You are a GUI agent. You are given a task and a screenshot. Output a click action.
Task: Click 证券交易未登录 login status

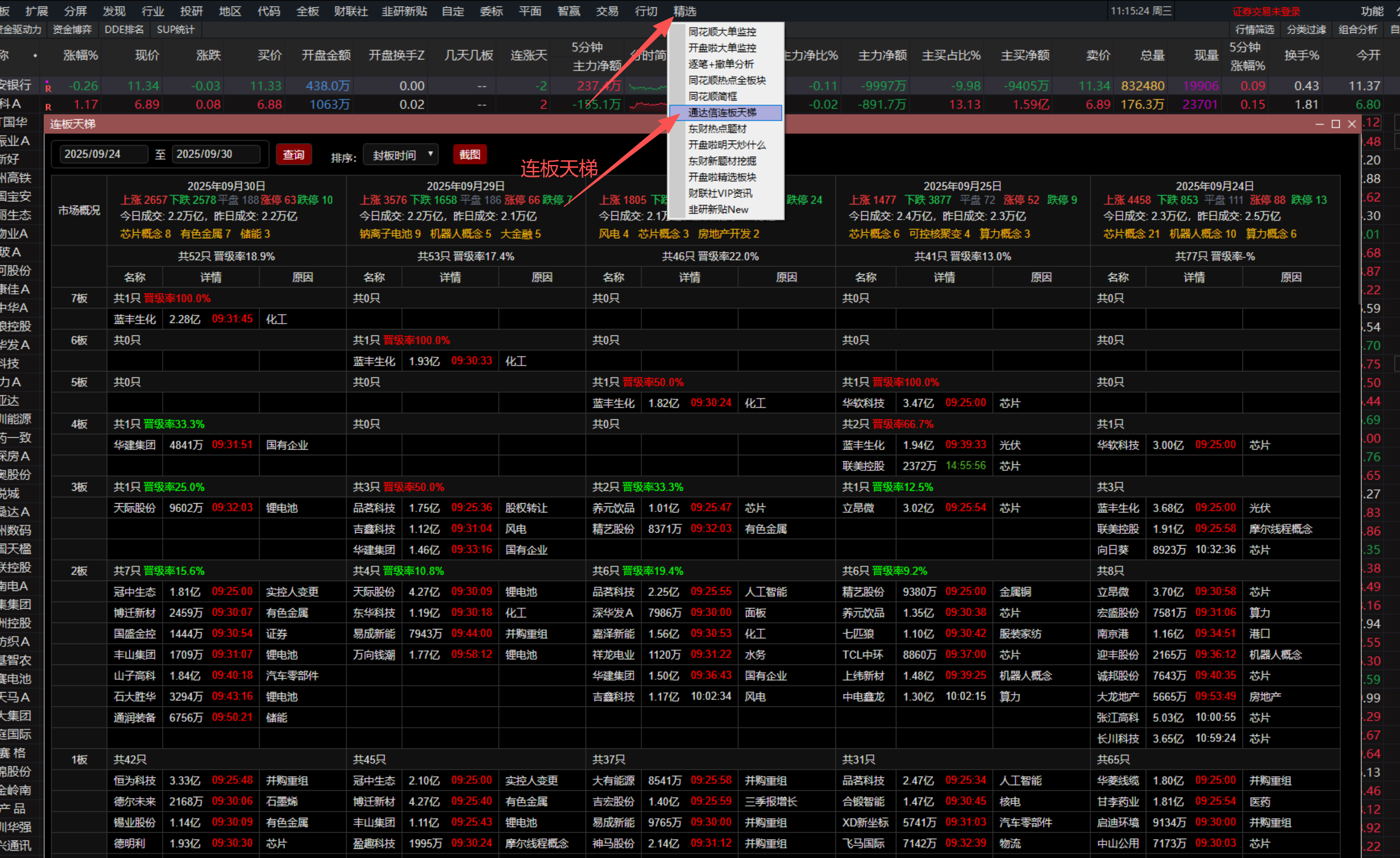(x=1266, y=12)
